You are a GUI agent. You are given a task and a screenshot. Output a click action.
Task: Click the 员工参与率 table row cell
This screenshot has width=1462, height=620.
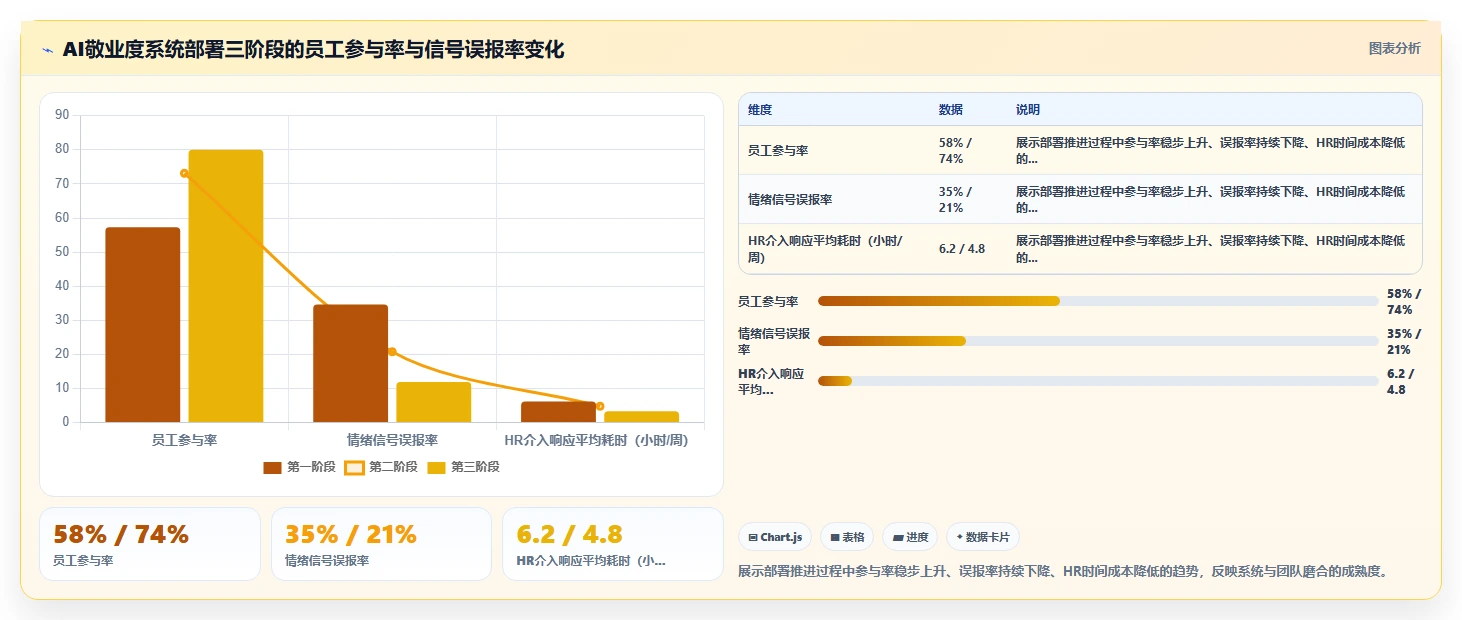tap(834, 150)
